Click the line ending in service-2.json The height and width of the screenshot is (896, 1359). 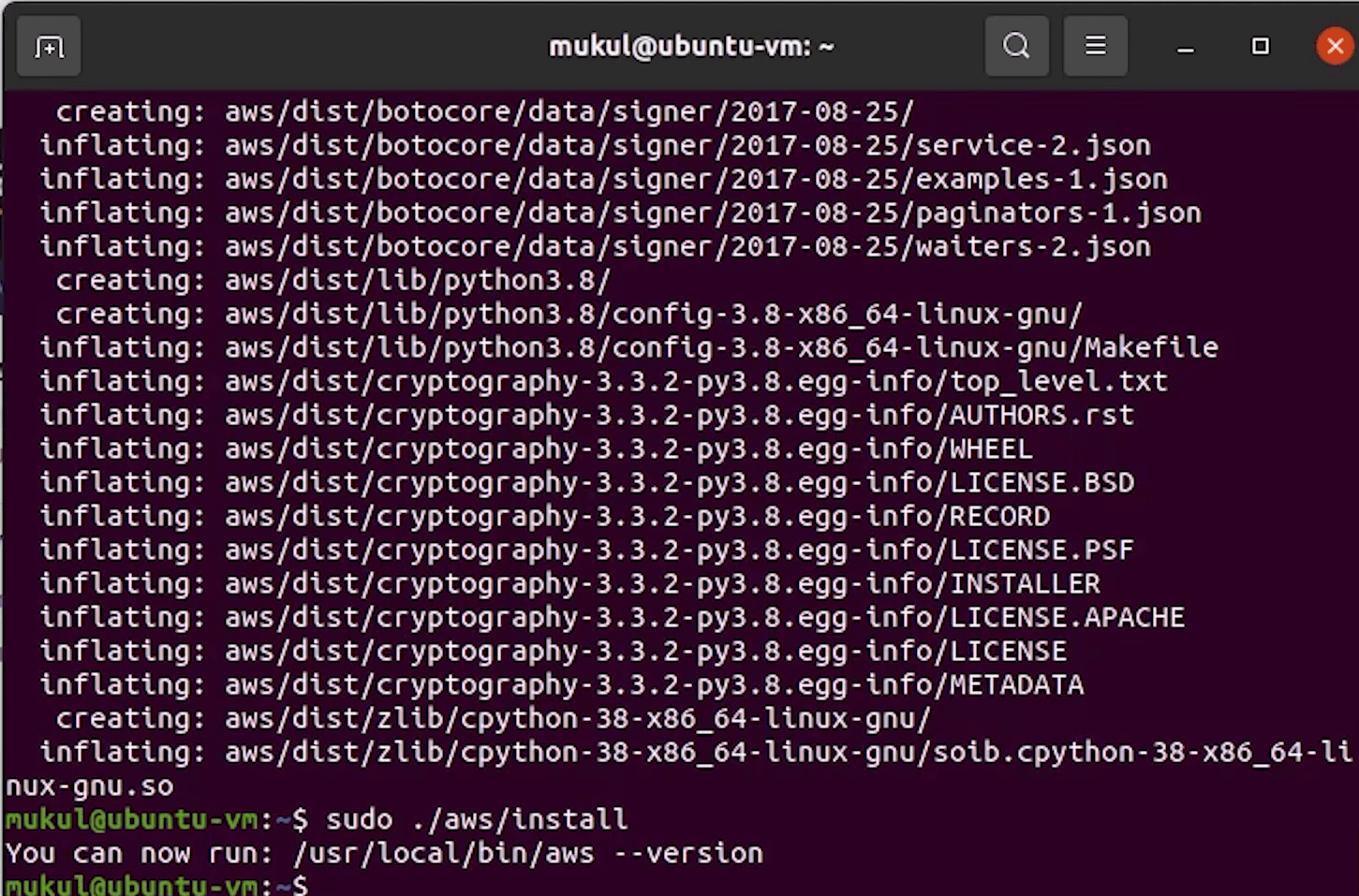click(x=687, y=145)
